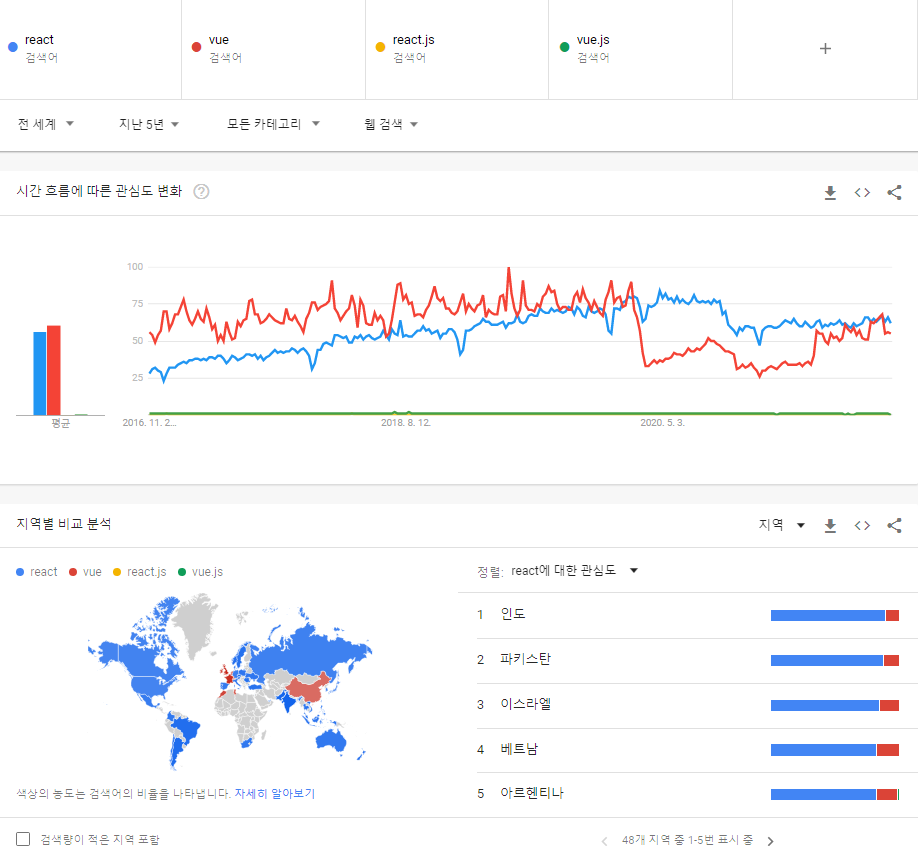The width and height of the screenshot is (918, 846).
Task: Click the yellow react.js color dot in header
Action: click(381, 47)
